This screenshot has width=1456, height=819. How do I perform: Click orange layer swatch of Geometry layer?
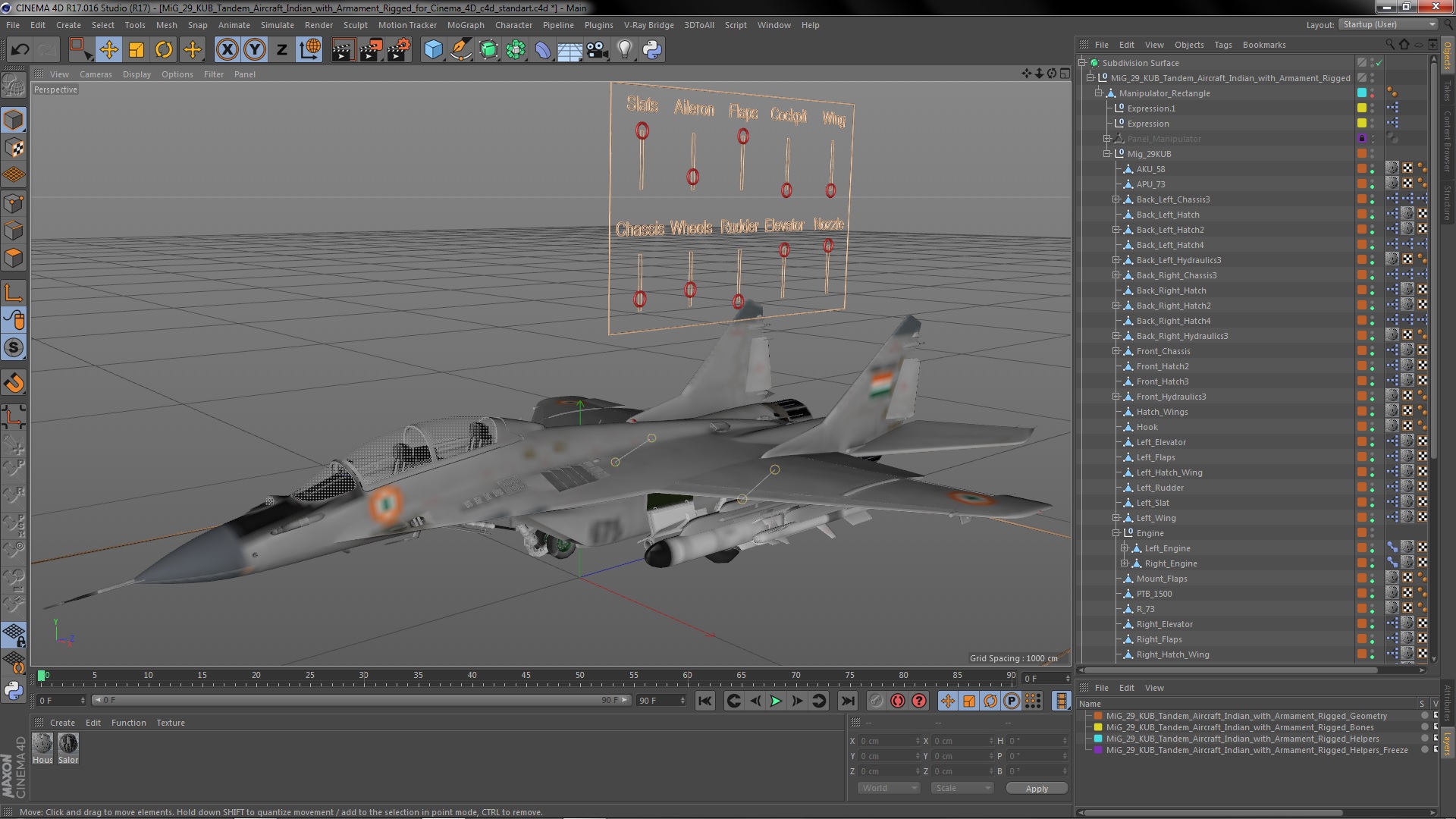pos(1097,716)
